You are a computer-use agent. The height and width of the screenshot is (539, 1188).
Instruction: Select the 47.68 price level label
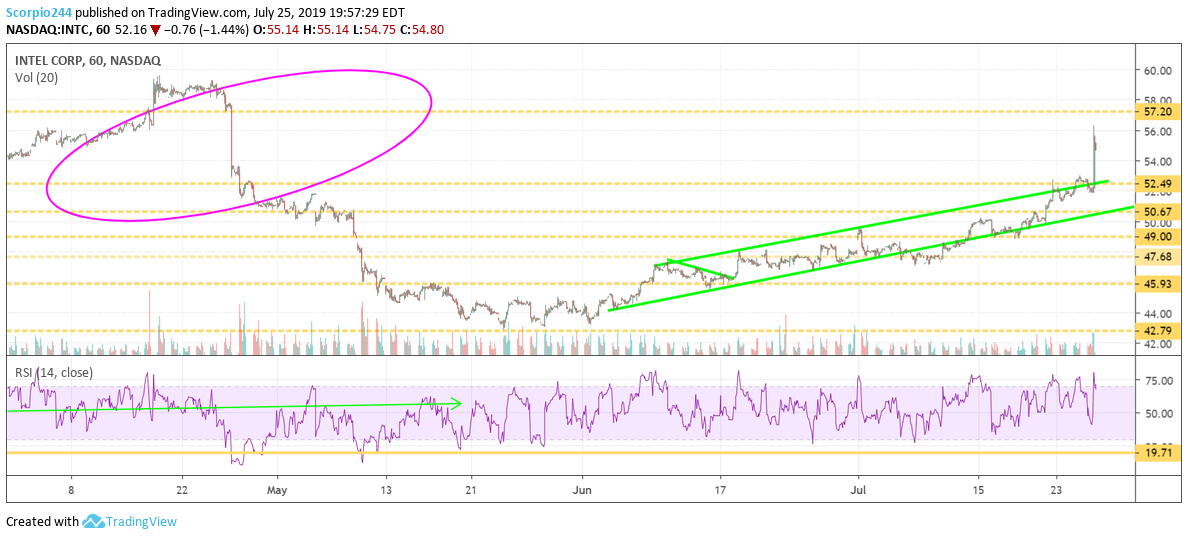tap(1158, 257)
